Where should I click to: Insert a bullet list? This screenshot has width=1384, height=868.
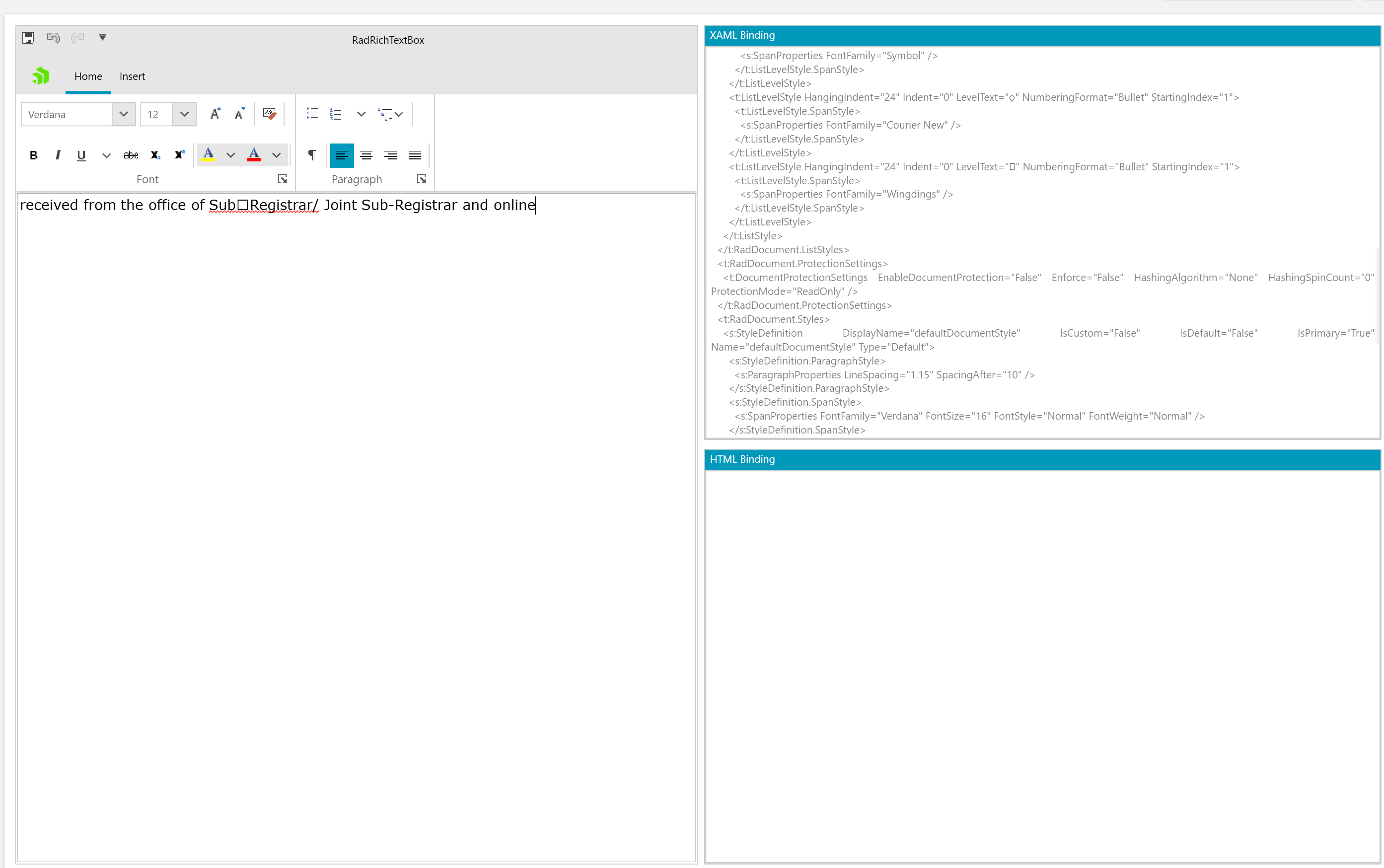pyautogui.click(x=312, y=114)
